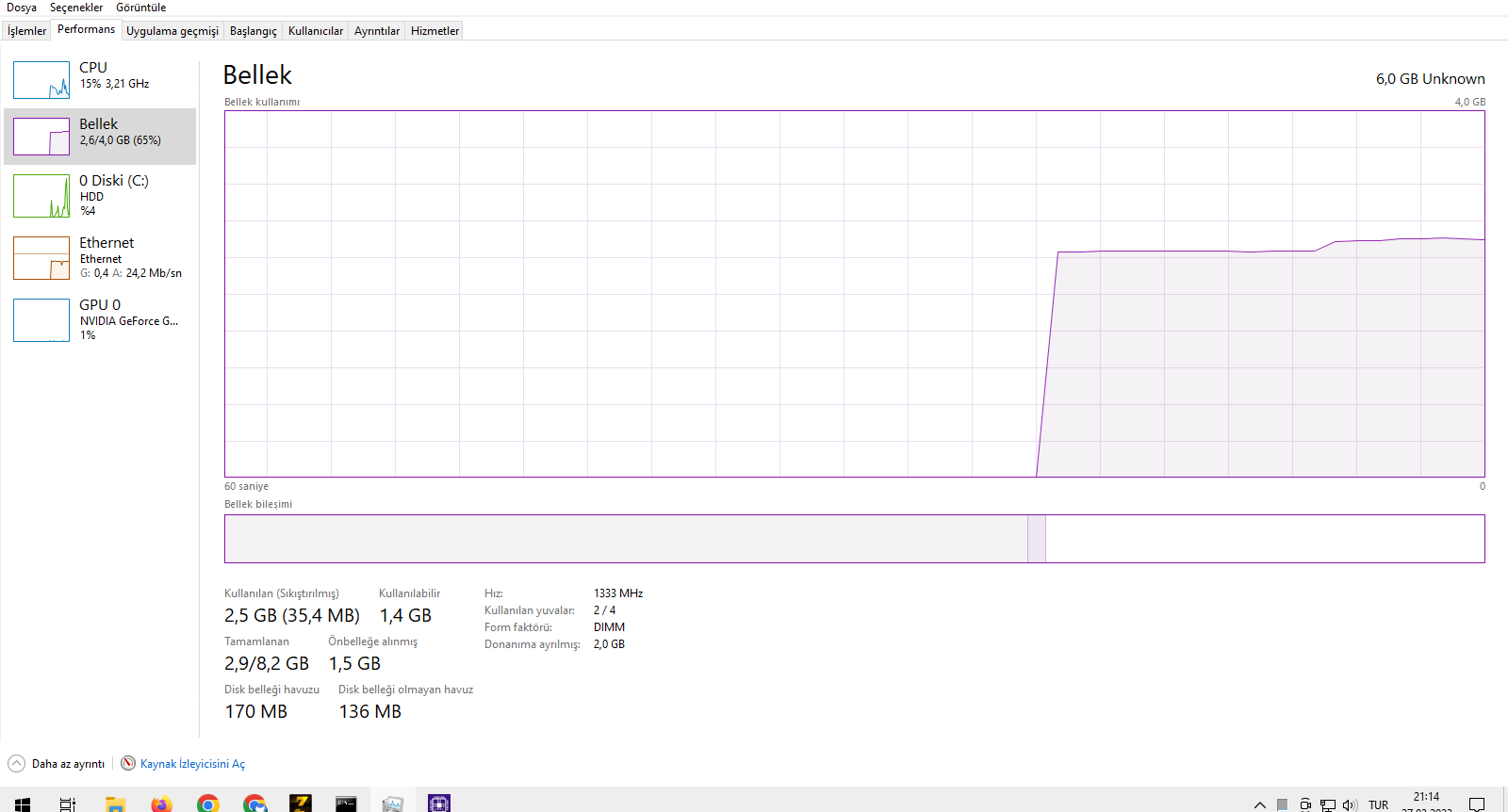Open the Kullanıcılar tab
The image size is (1508, 812).
[x=316, y=31]
